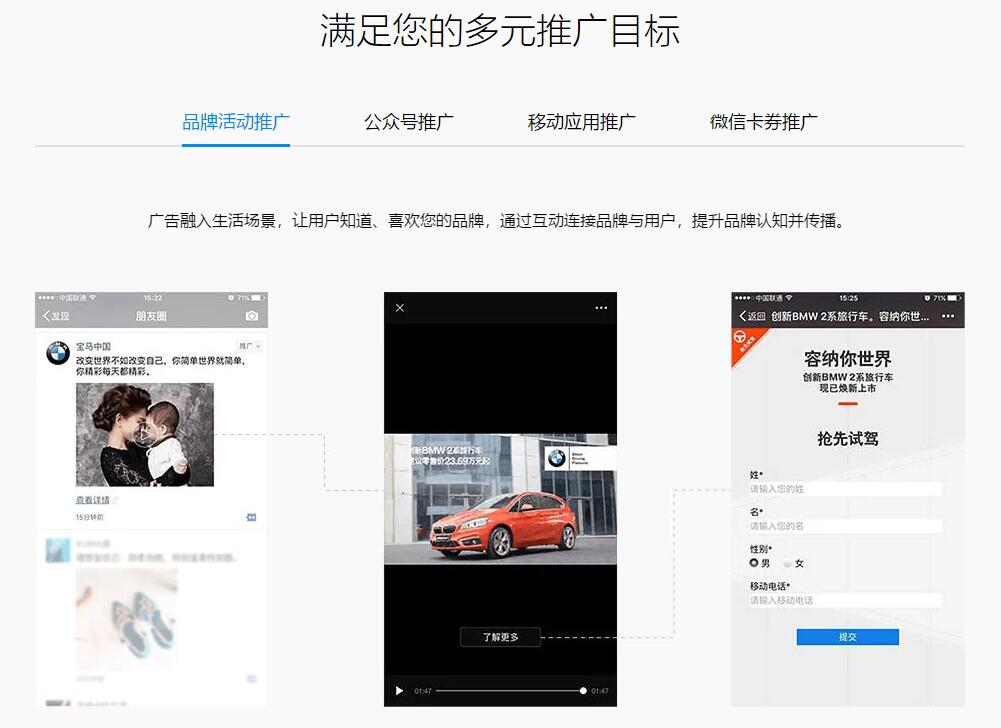Close the video with X icon
This screenshot has width=1001, height=728.
(x=400, y=308)
